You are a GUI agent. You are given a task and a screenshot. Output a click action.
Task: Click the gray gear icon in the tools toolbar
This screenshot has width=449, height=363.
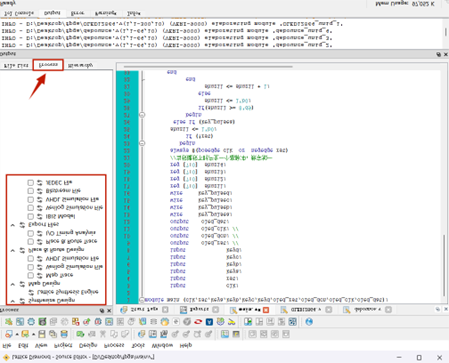point(64,322)
